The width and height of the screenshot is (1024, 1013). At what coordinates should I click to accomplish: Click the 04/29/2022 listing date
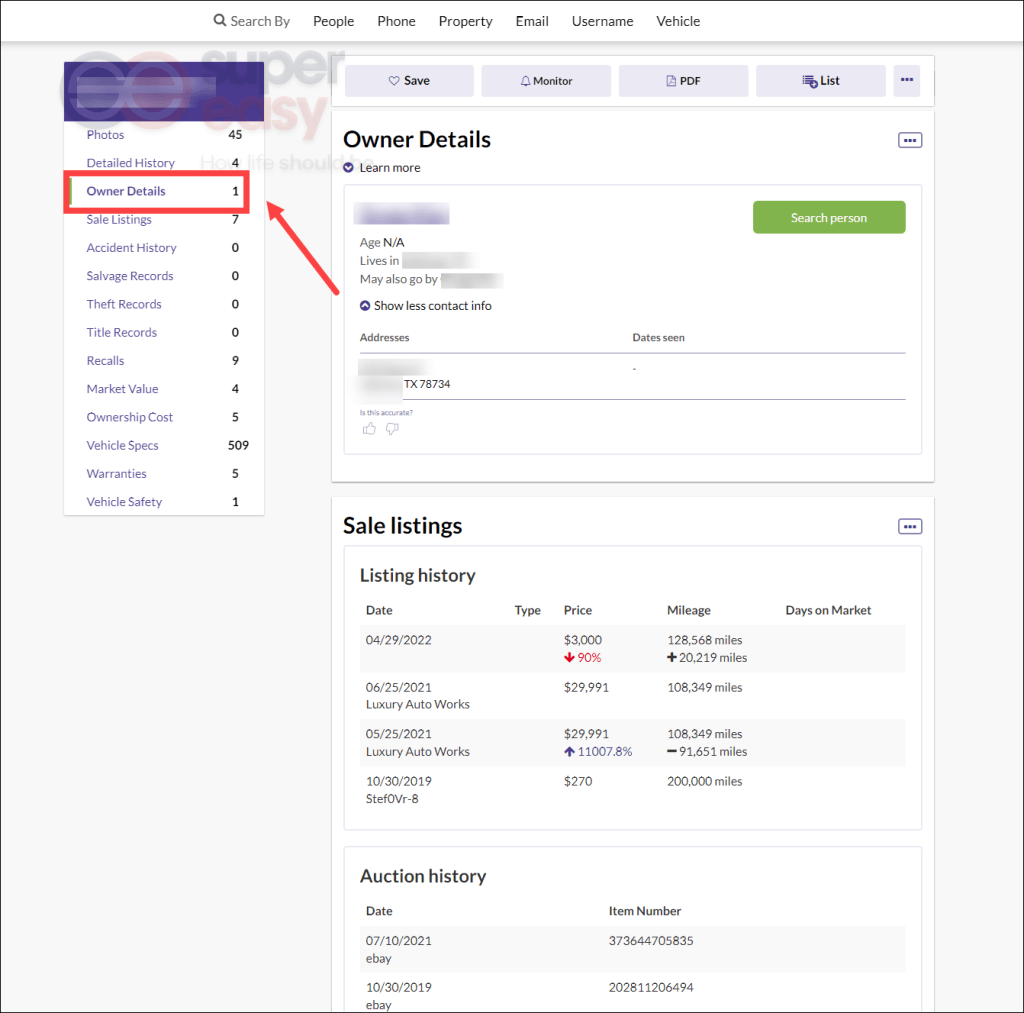[398, 640]
